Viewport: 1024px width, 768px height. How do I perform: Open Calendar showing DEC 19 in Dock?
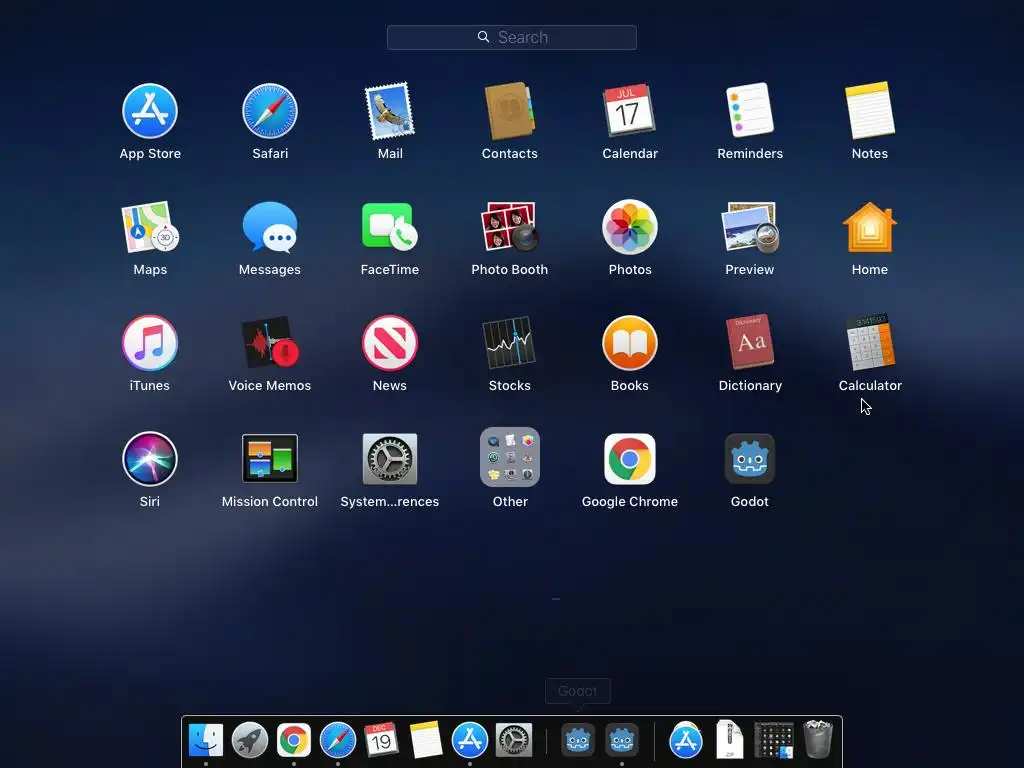click(x=381, y=740)
